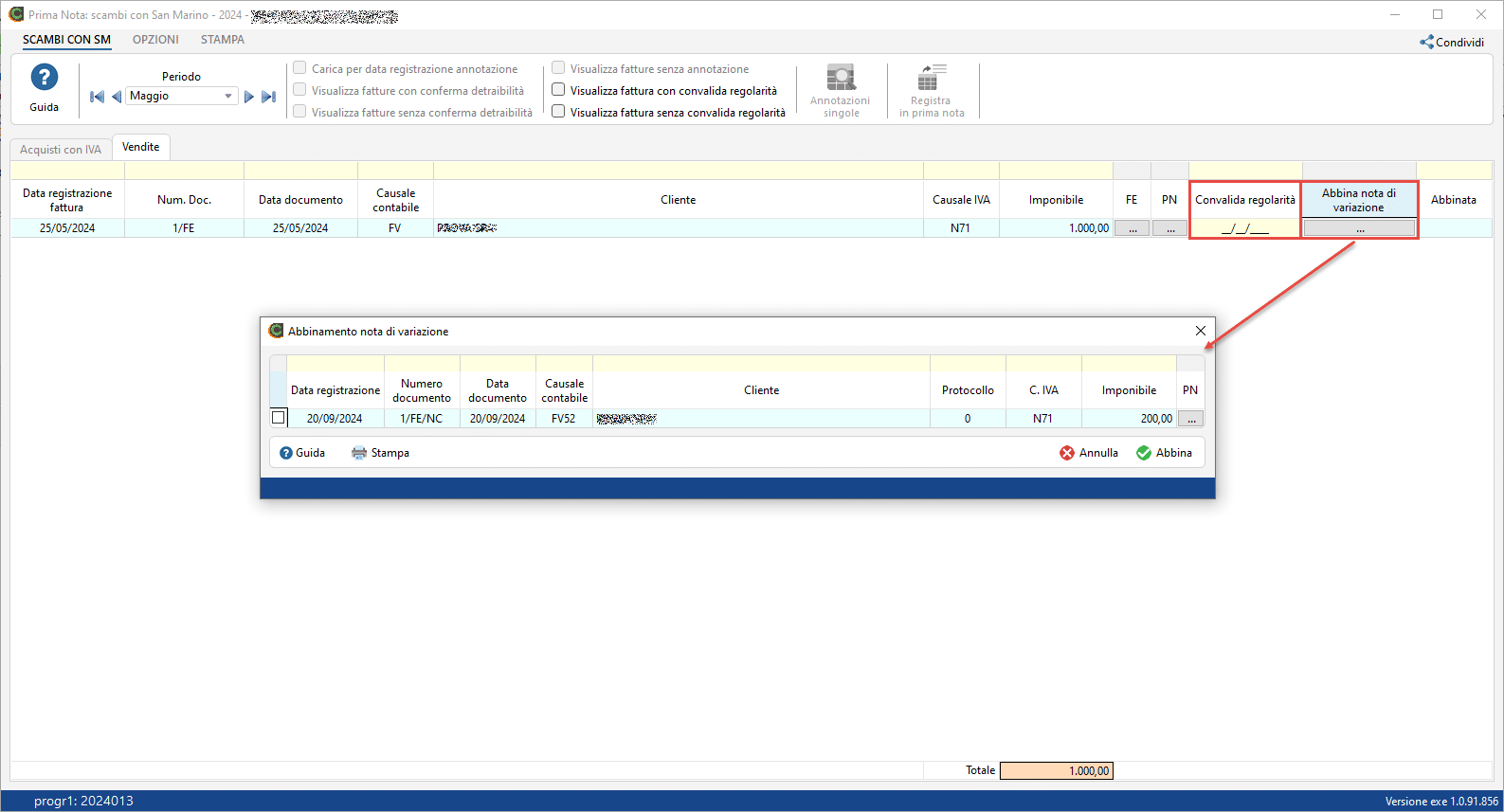The height and width of the screenshot is (812, 1504).
Task: Open the STAMPA ribbon tab
Action: click(x=223, y=40)
